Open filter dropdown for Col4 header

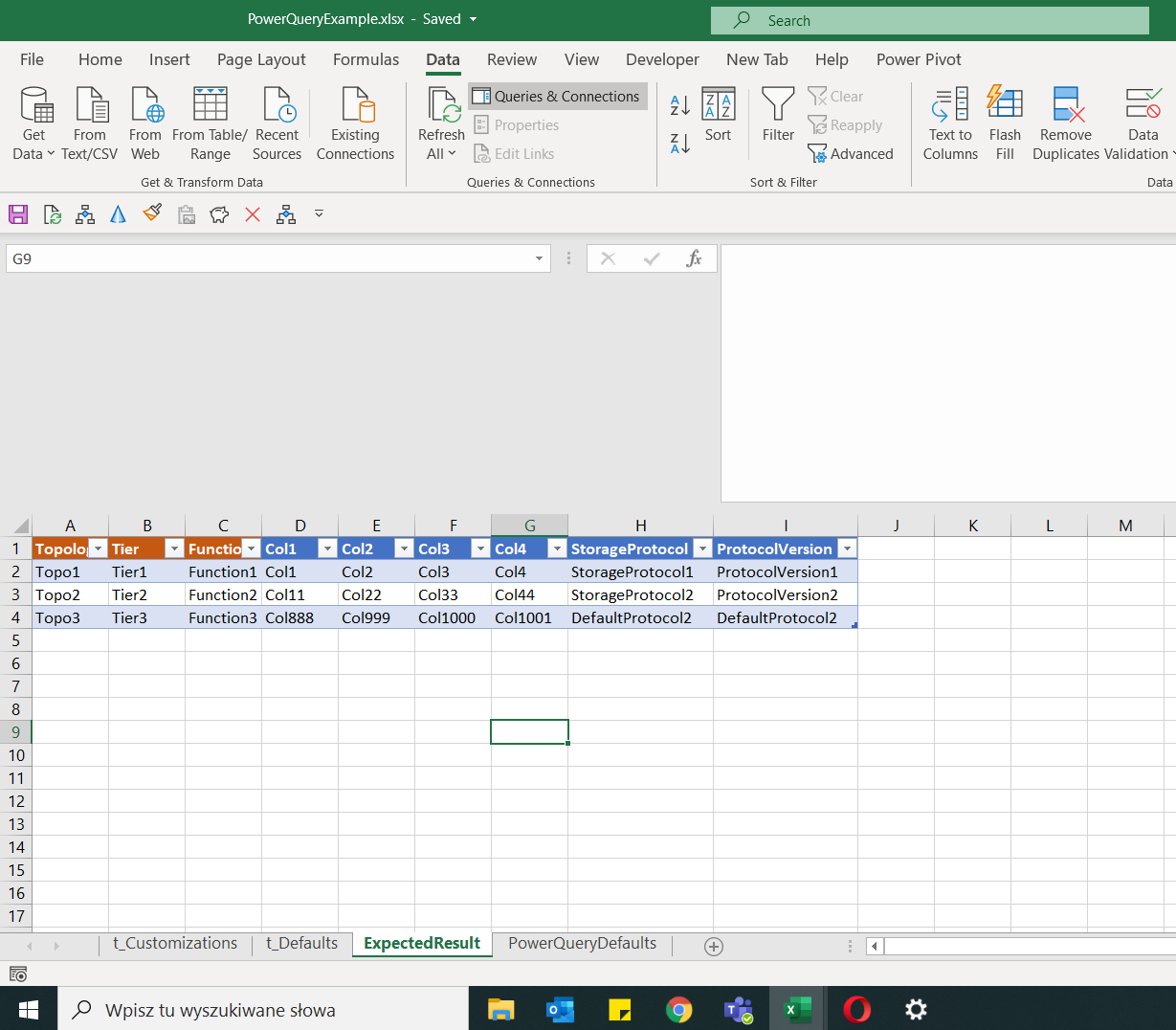tap(557, 549)
